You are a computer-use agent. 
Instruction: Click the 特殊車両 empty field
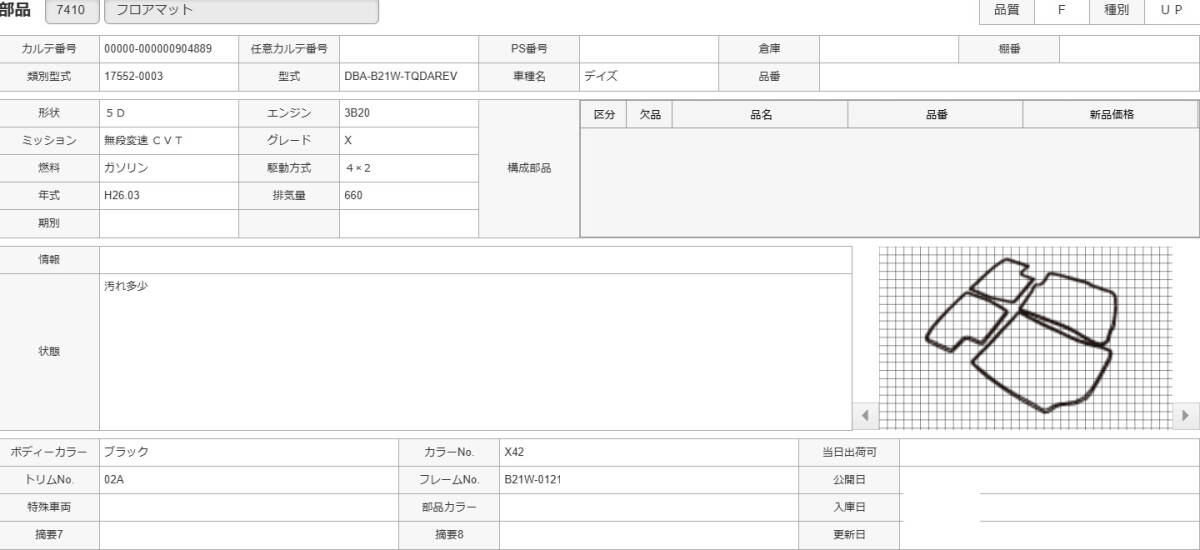[249, 507]
